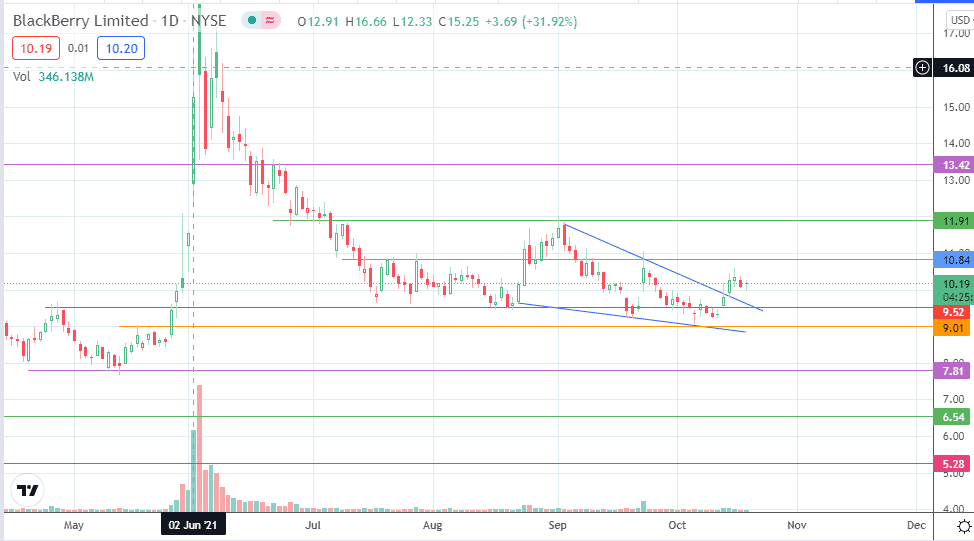Click the blue 10.20 buy price box
This screenshot has height=541, width=974.
pos(121,48)
